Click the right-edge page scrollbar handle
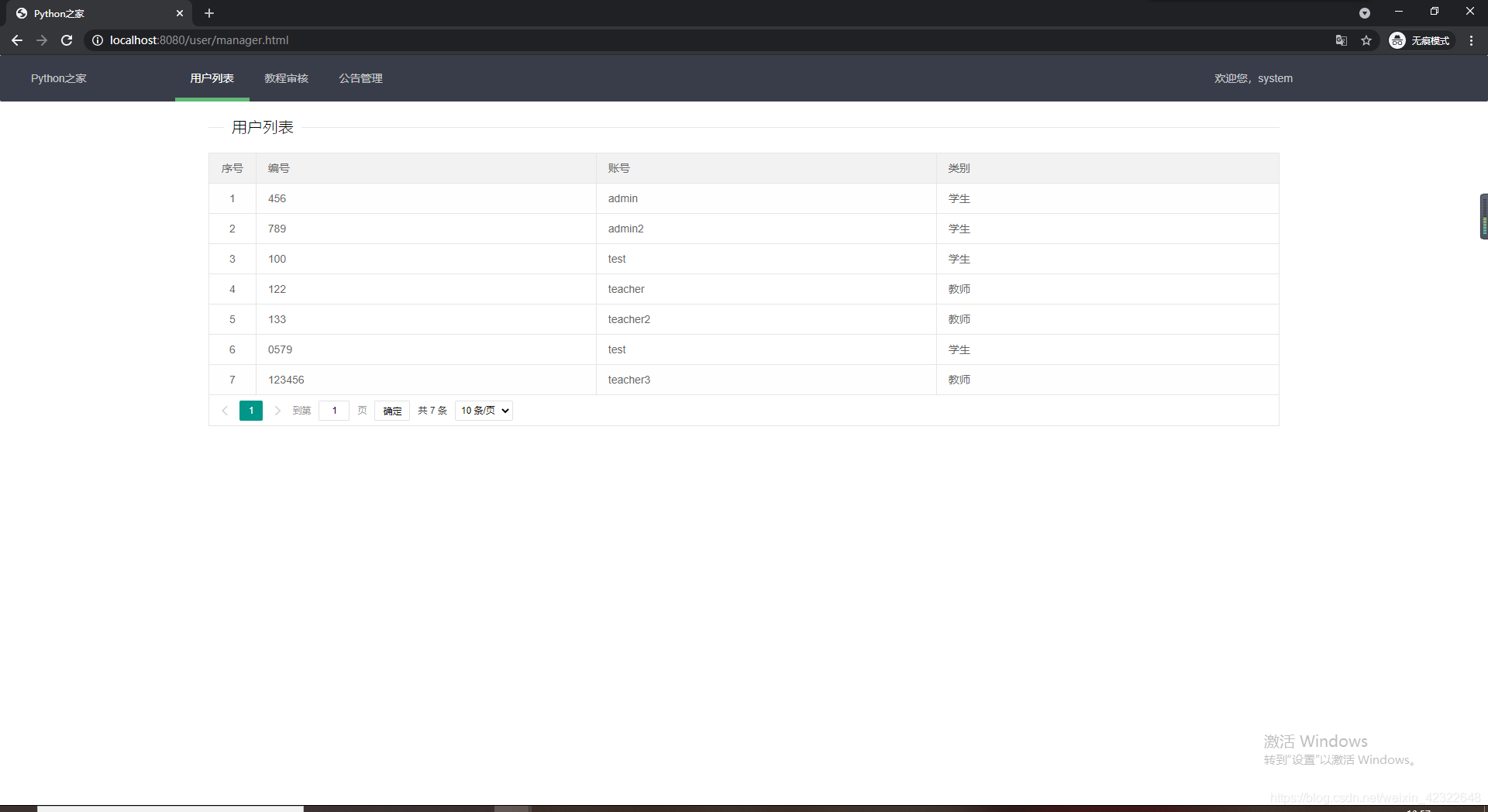The height and width of the screenshot is (812, 1488). [x=1483, y=216]
